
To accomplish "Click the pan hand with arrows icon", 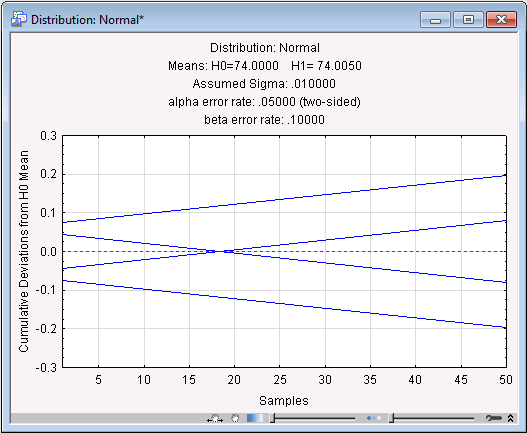I will (x=215, y=419).
